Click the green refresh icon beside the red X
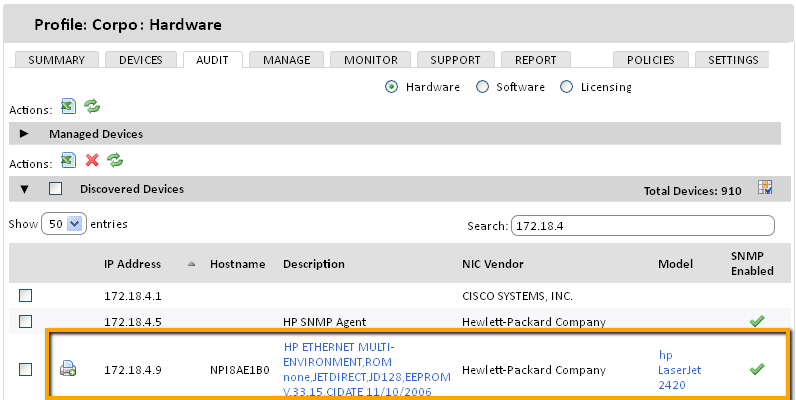The width and height of the screenshot is (796, 400). pos(115,160)
